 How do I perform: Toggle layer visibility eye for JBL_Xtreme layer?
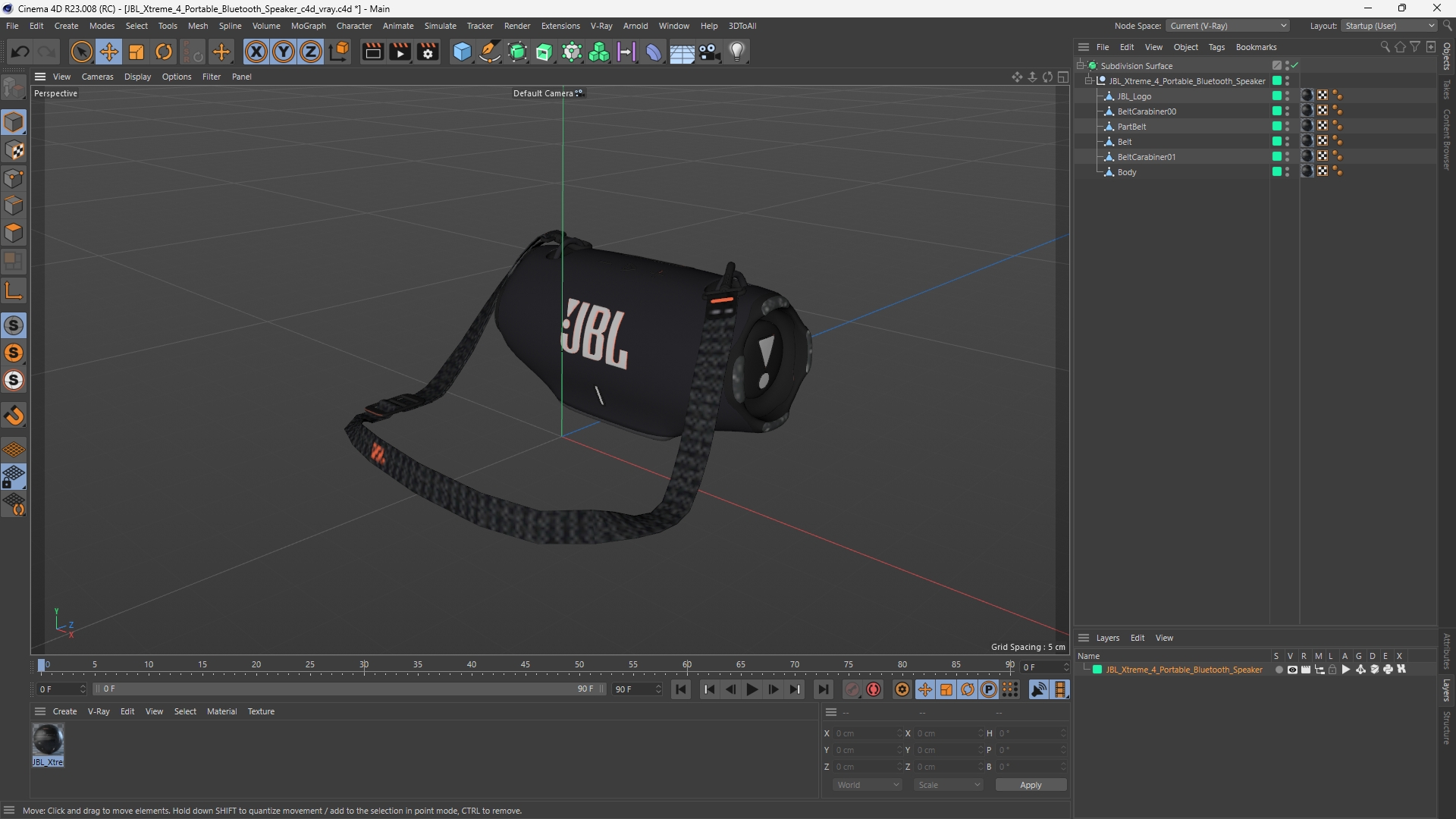click(1292, 670)
